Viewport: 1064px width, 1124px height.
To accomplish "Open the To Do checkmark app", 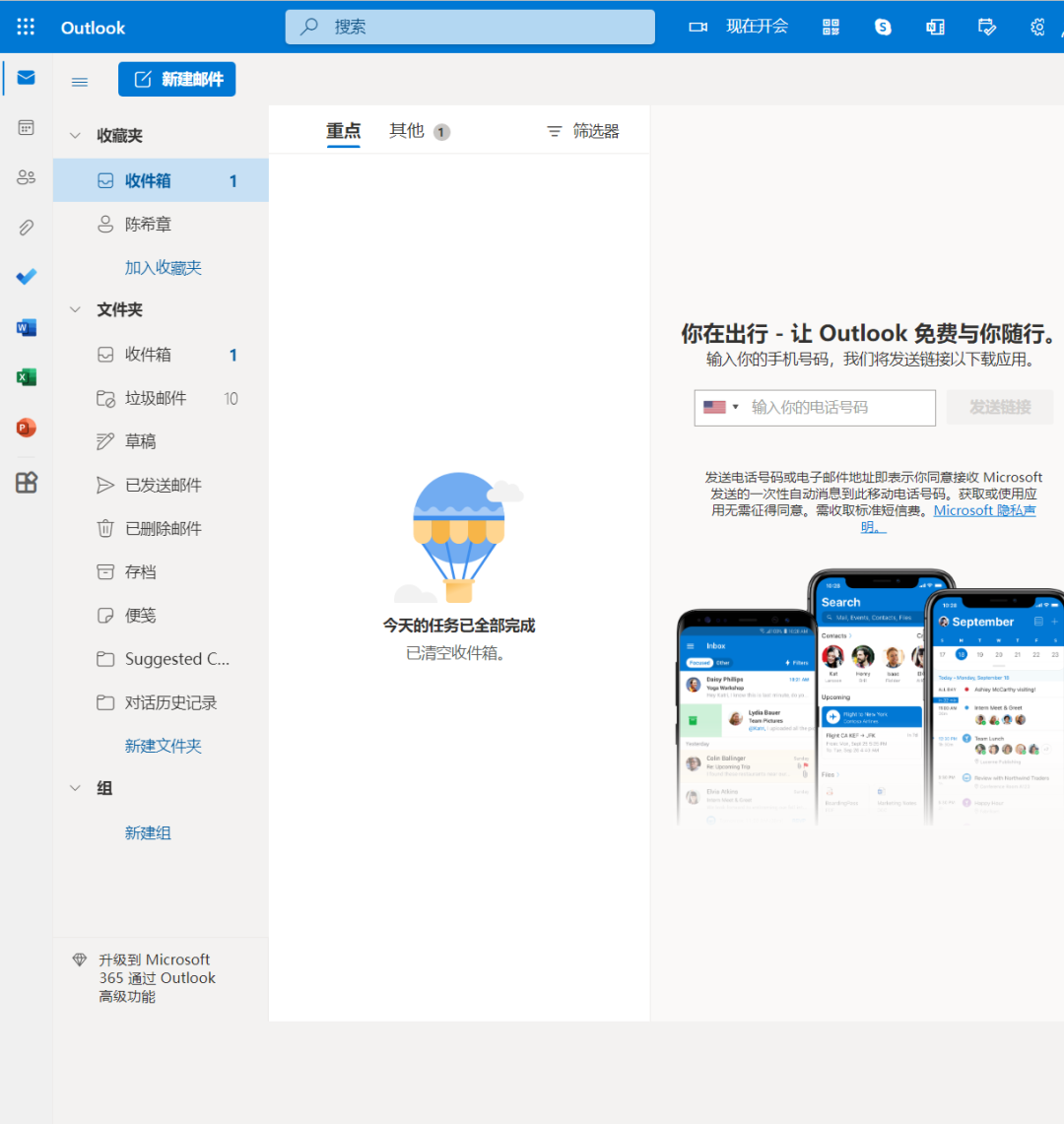I will 27,277.
